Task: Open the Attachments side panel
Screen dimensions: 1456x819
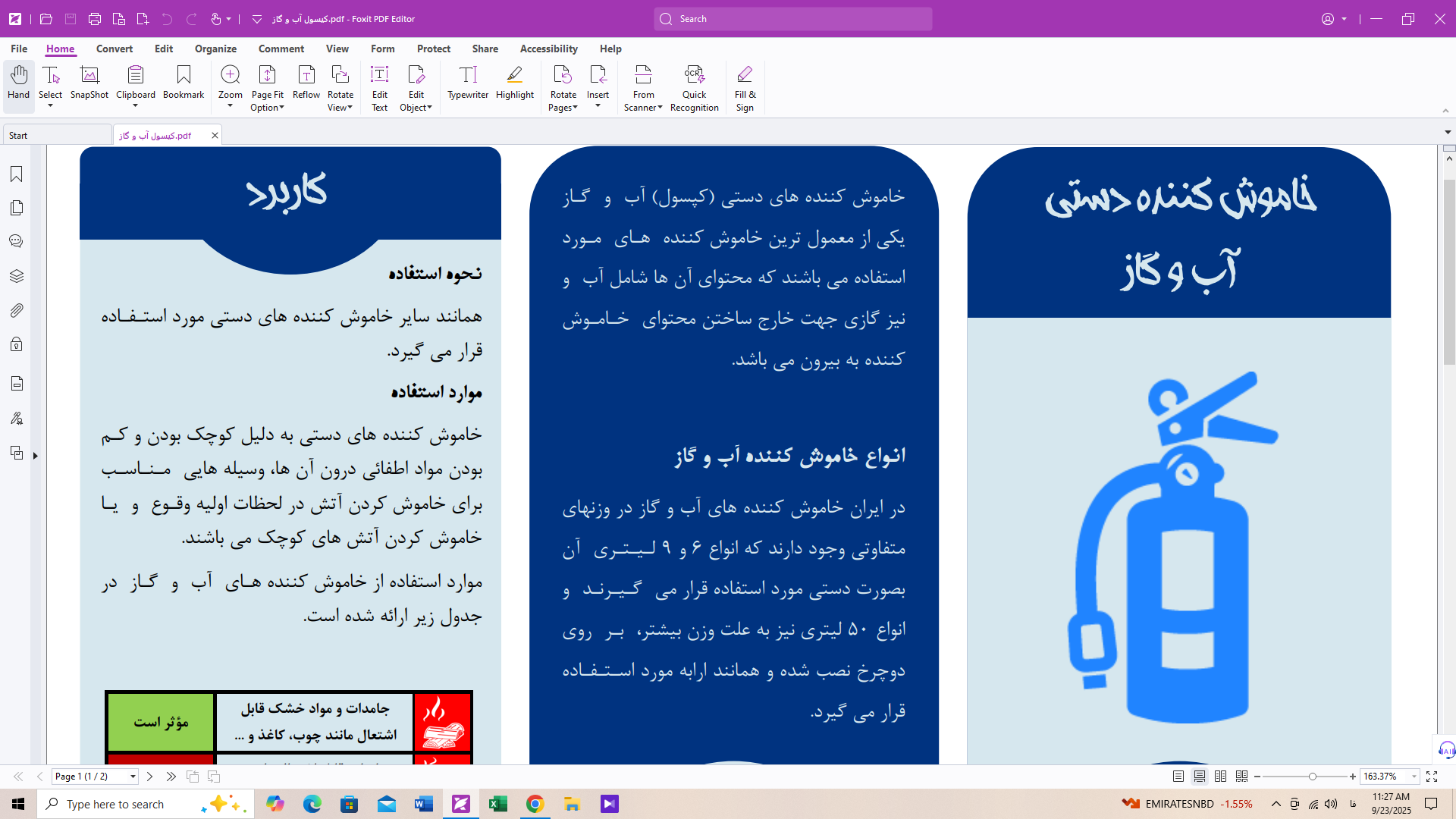Action: coord(17,310)
